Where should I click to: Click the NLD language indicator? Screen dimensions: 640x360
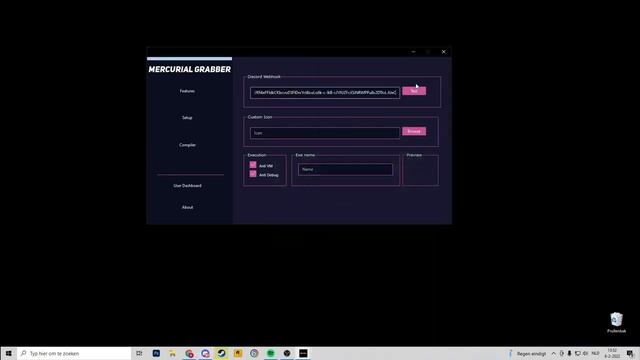(x=596, y=353)
